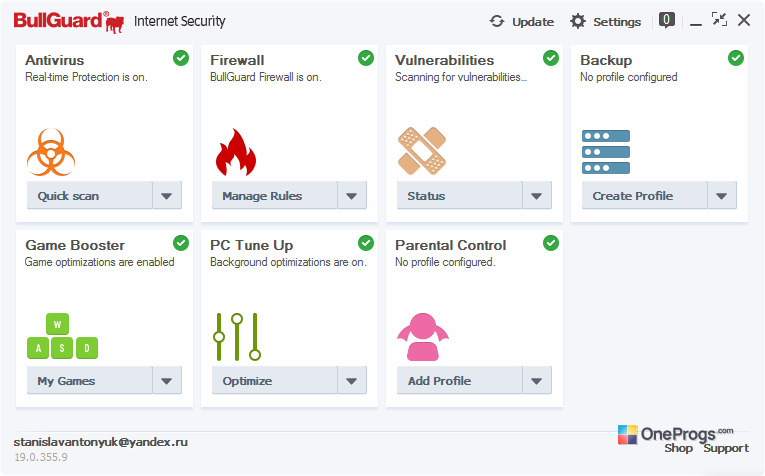
Task: Open the Support link
Action: [726, 448]
